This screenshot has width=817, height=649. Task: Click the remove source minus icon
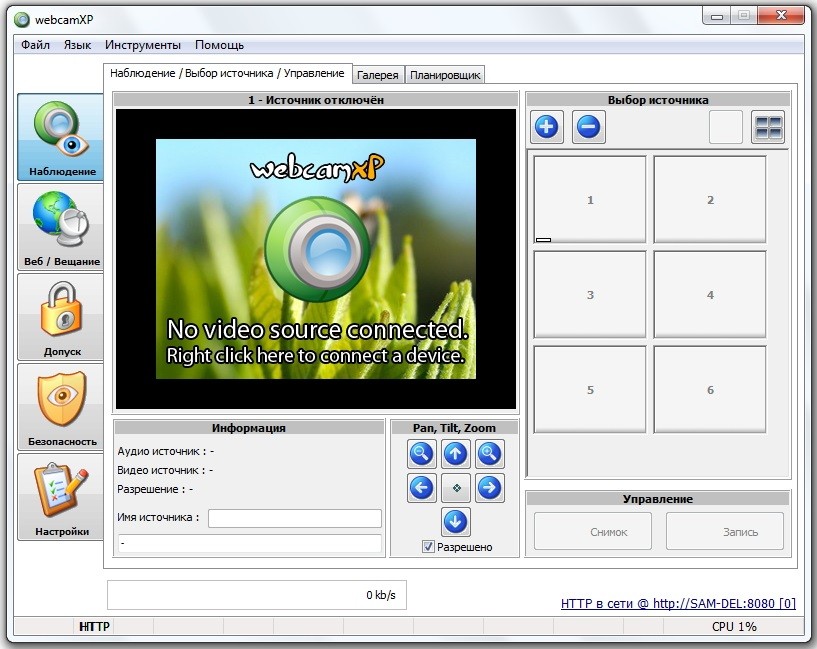(589, 127)
